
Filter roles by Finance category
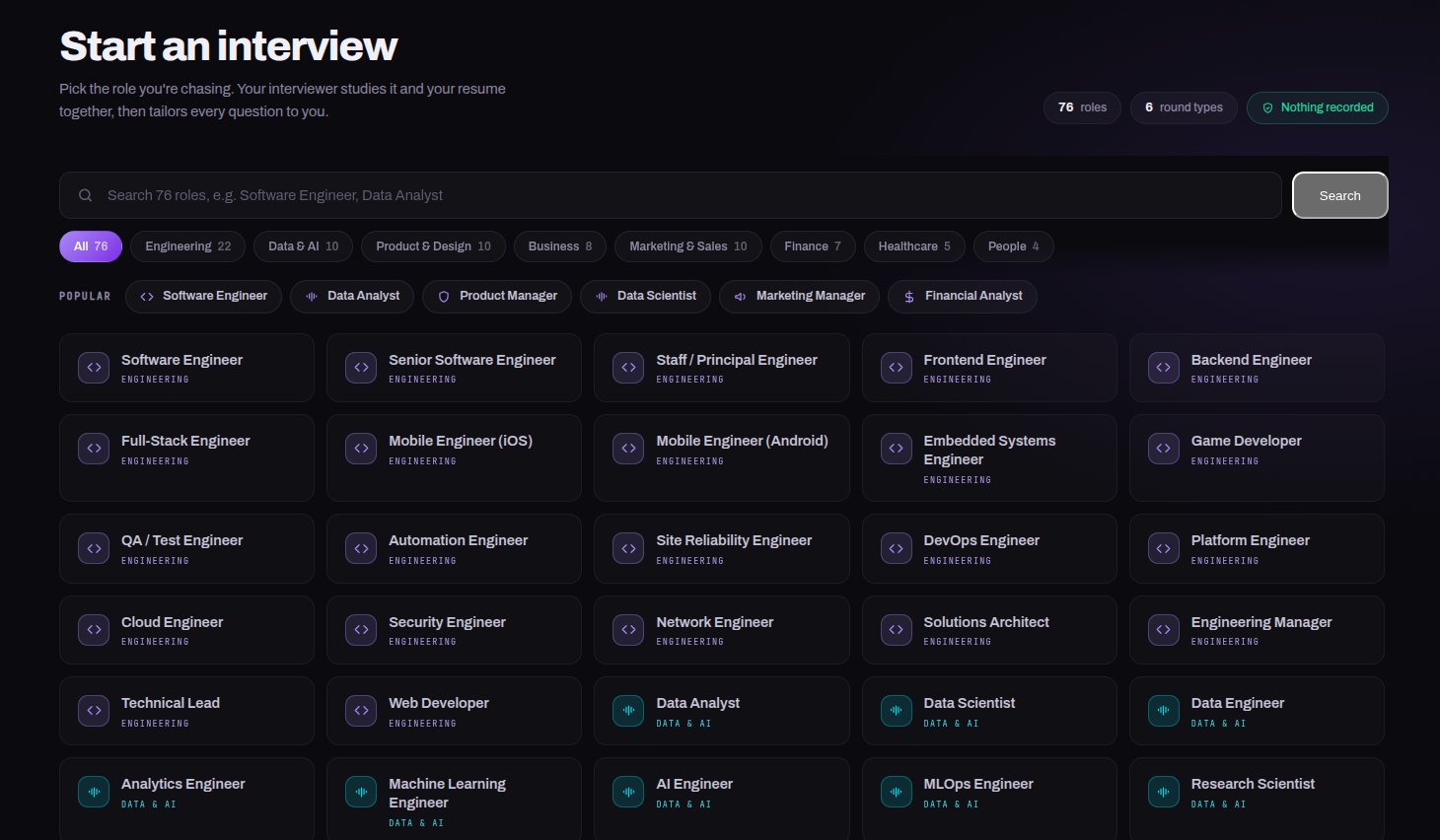(813, 246)
